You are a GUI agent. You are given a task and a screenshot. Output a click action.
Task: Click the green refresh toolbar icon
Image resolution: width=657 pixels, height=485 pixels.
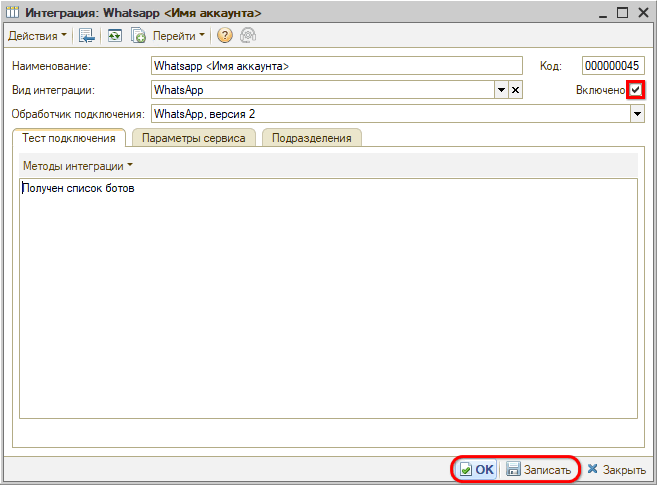pos(115,36)
